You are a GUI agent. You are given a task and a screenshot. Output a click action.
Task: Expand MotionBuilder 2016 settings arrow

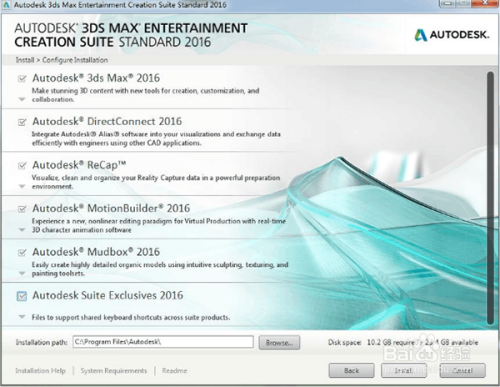coord(22,230)
